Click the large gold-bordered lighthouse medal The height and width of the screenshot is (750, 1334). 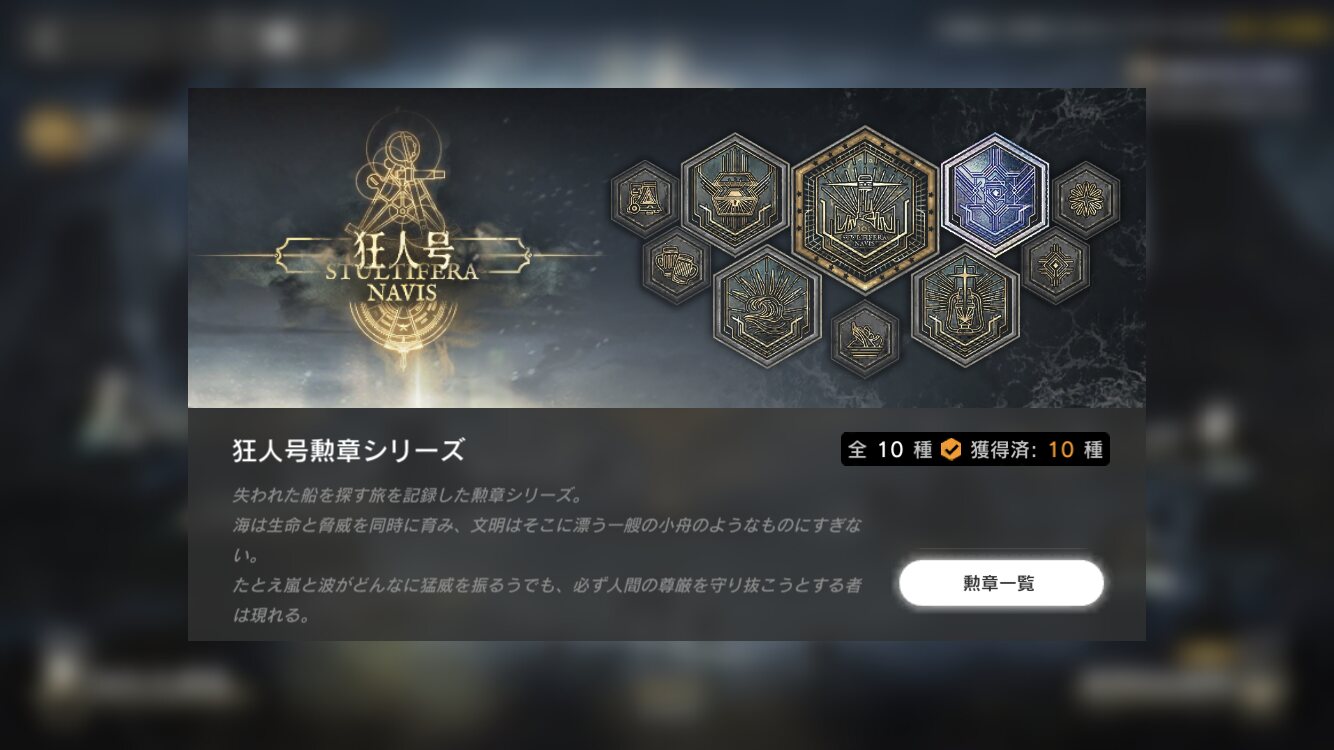pyautogui.click(x=865, y=211)
